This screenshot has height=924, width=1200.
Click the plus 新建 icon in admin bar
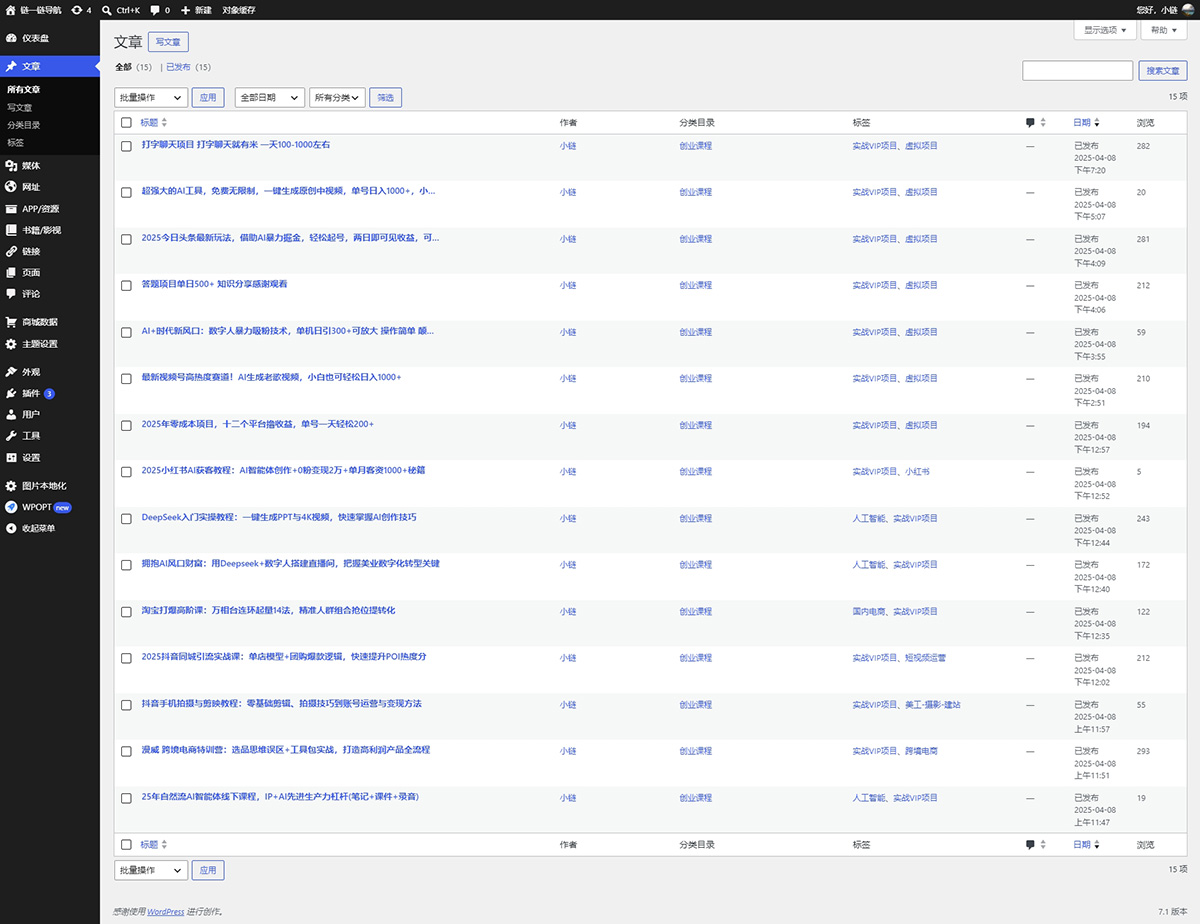tap(185, 10)
